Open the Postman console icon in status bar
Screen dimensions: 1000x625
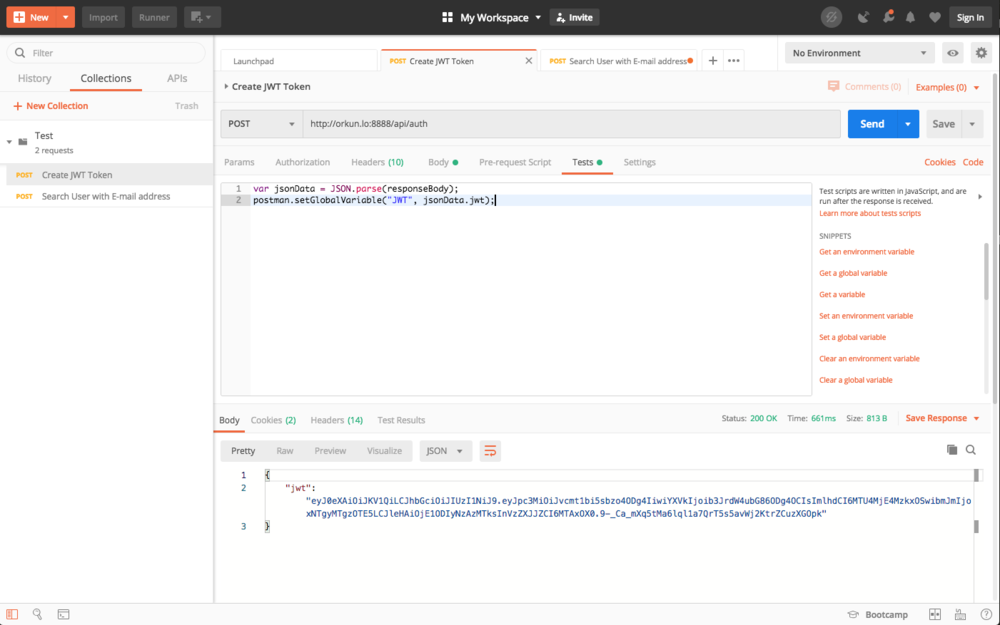tap(63, 614)
